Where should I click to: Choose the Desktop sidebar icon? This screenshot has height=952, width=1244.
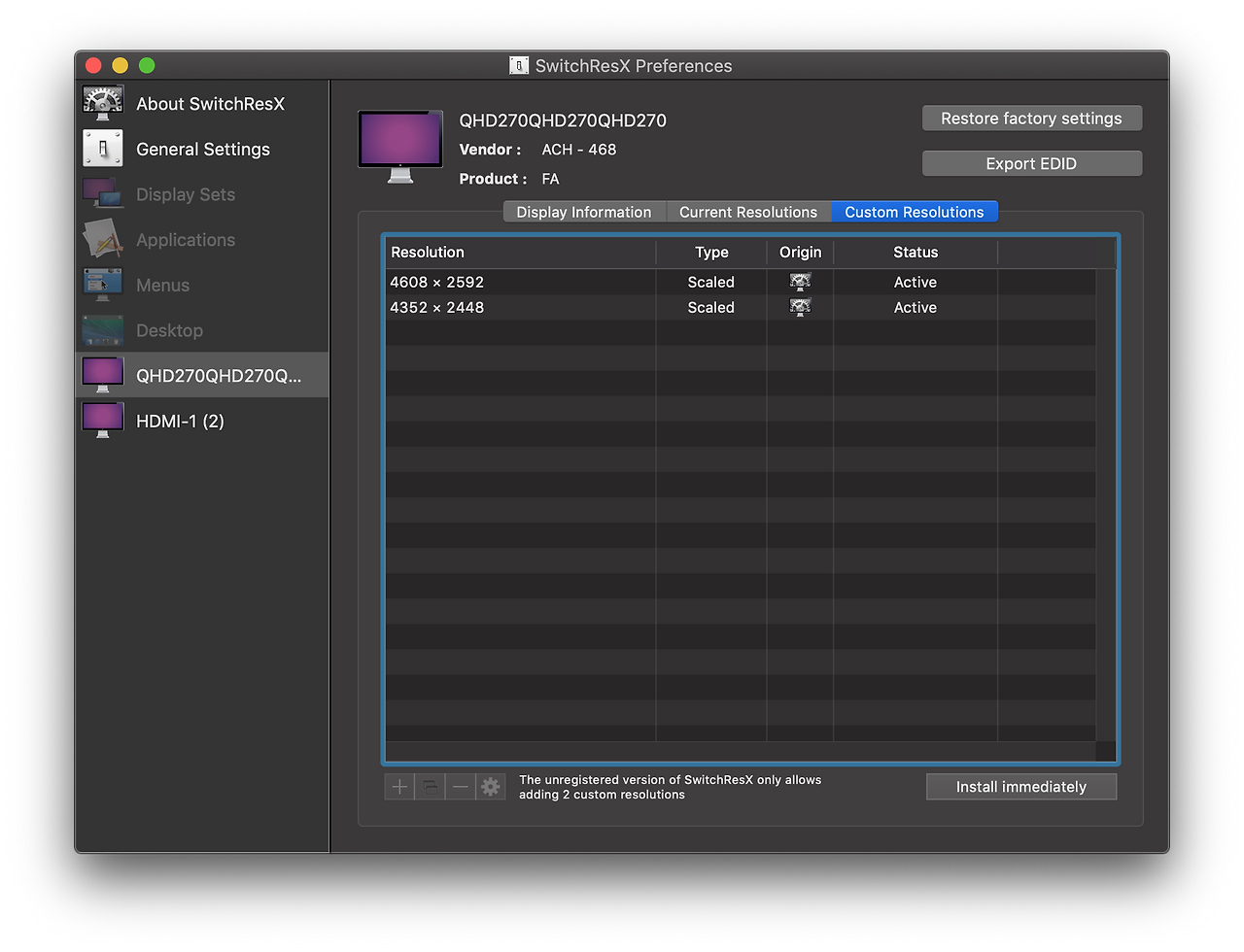pos(103,330)
